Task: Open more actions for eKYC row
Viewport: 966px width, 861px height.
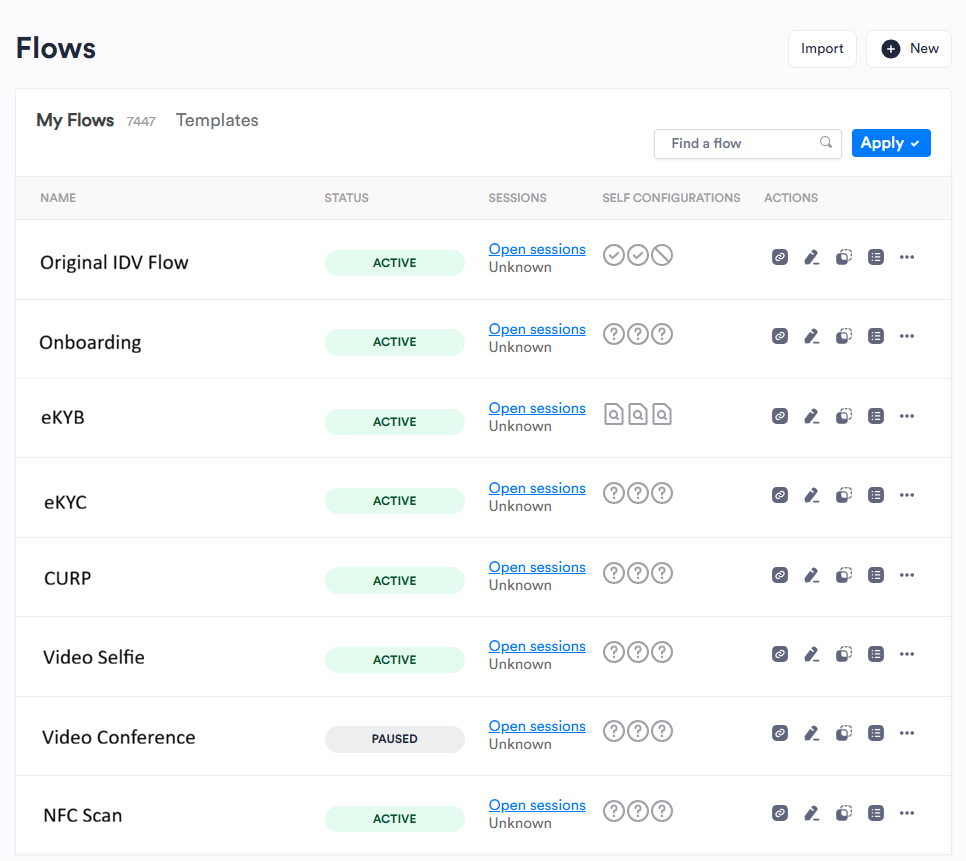Action: point(907,495)
